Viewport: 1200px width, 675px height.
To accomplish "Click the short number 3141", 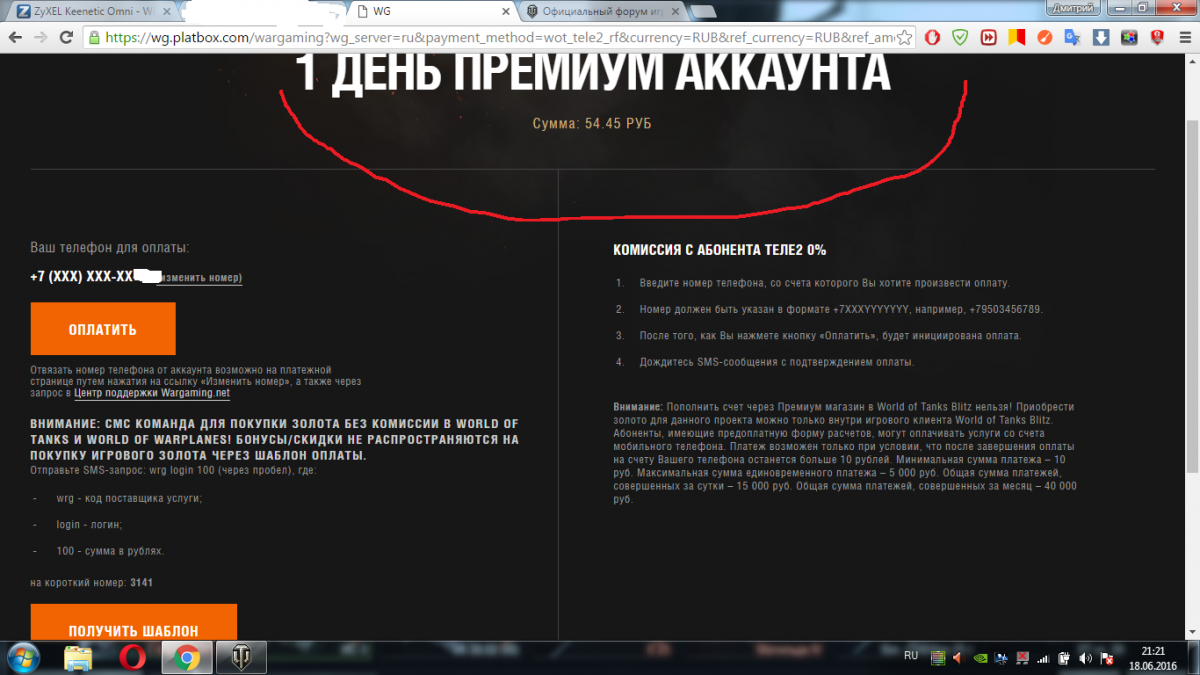I will (141, 582).
